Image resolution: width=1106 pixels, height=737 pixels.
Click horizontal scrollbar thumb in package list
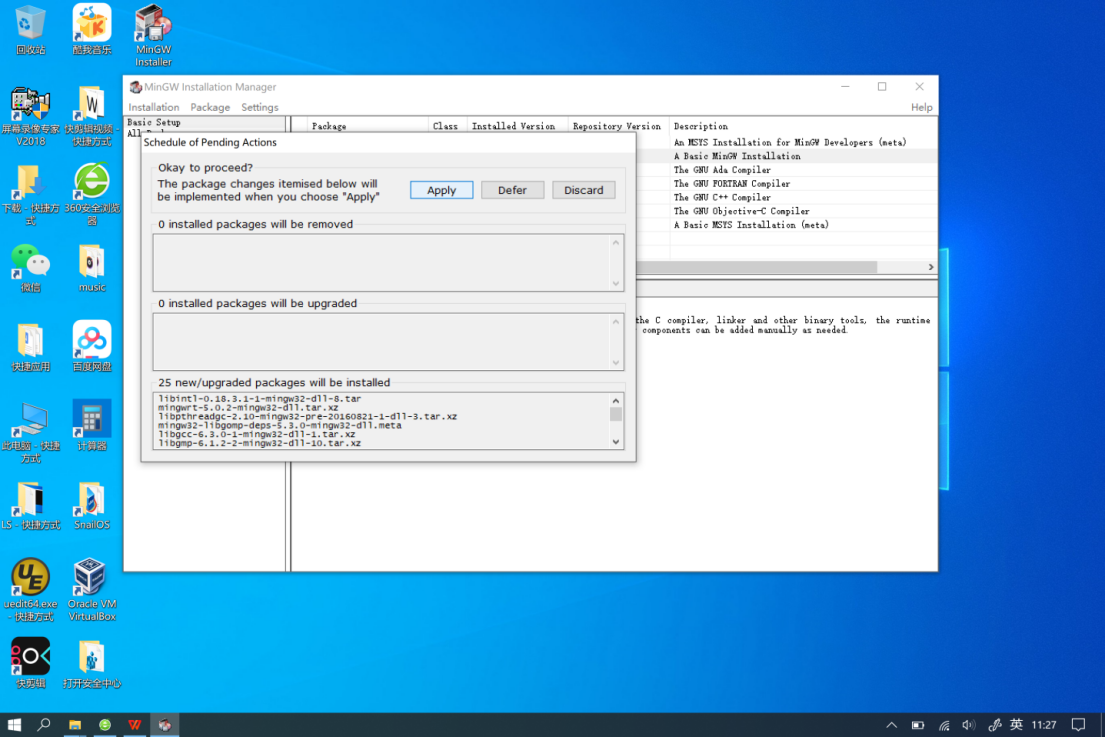[756, 267]
